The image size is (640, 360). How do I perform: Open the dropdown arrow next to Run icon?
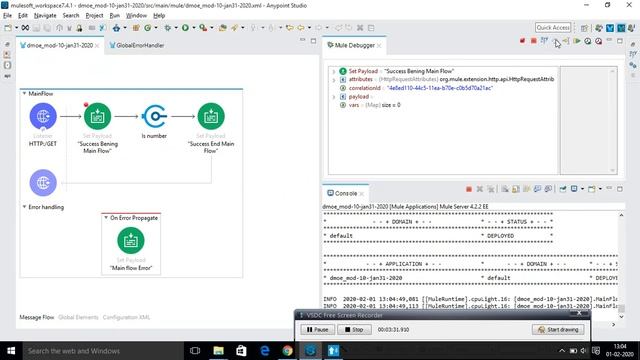click(193, 28)
